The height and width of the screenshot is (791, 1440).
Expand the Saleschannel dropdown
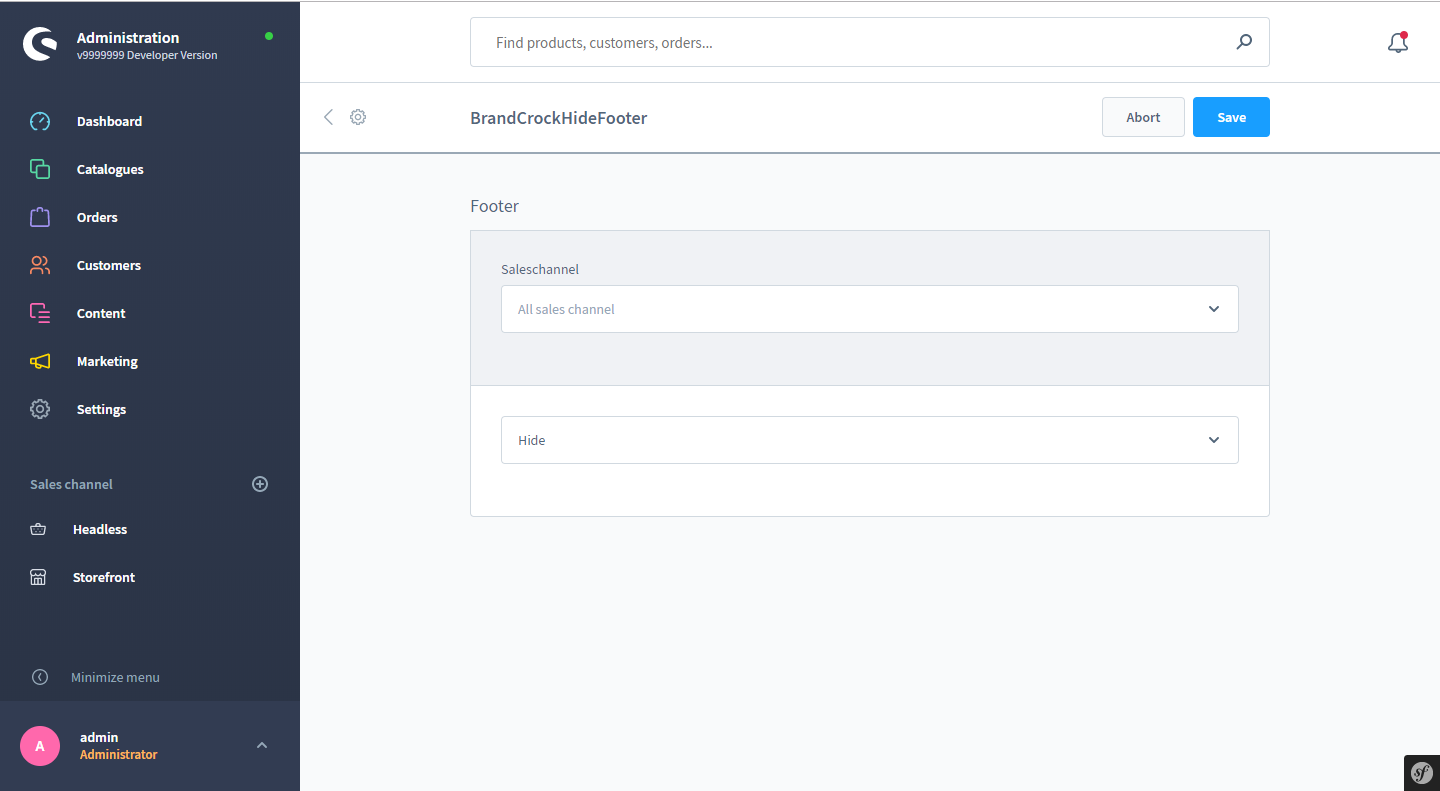click(x=870, y=309)
